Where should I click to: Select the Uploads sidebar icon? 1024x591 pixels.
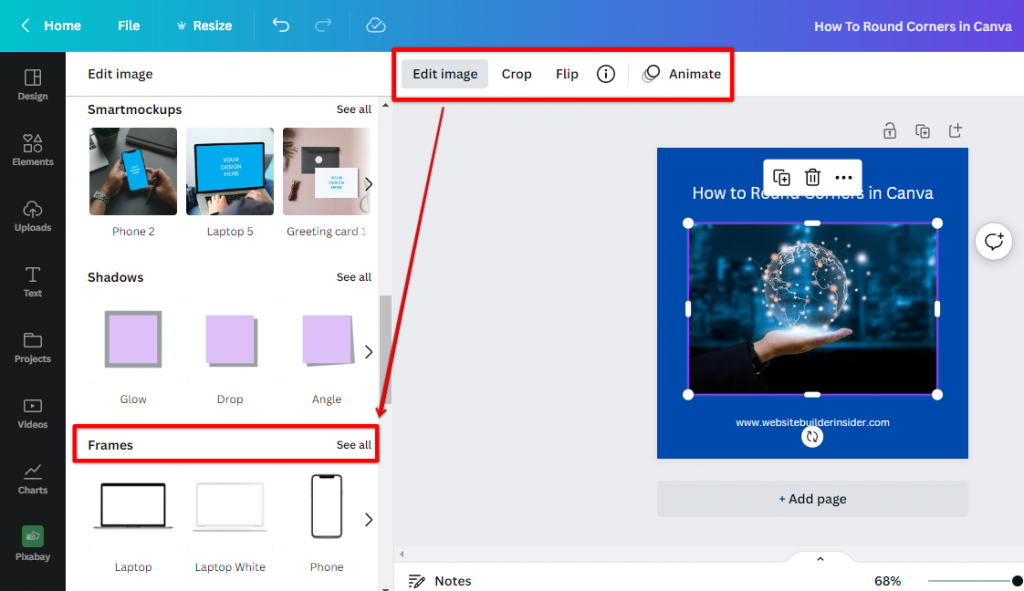32,216
